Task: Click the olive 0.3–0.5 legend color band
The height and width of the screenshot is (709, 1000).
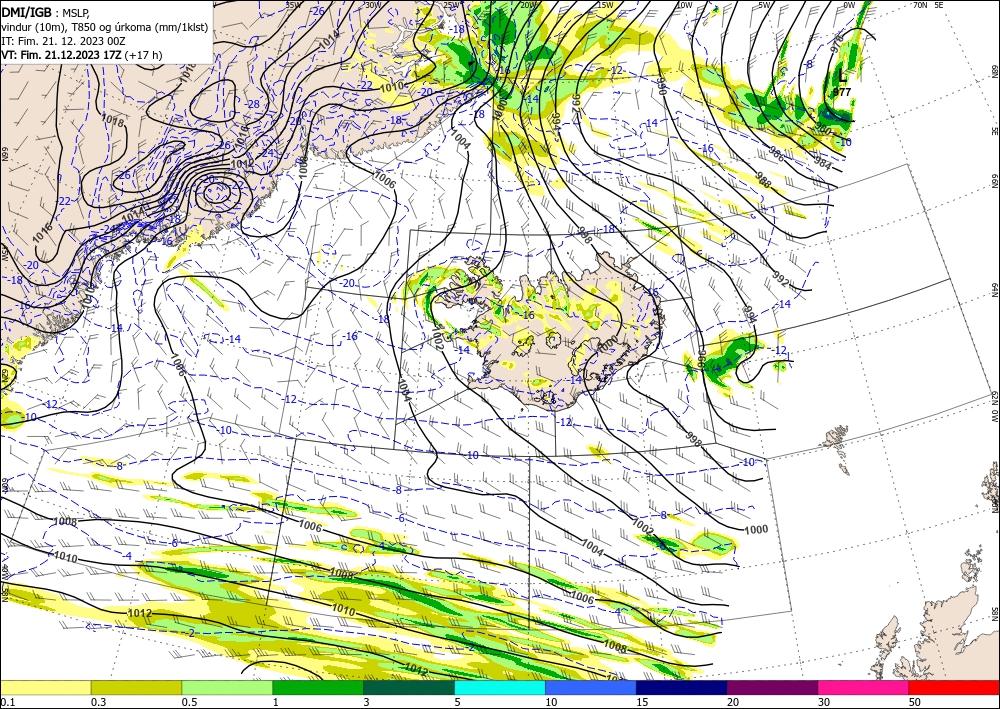Action: click(x=136, y=688)
